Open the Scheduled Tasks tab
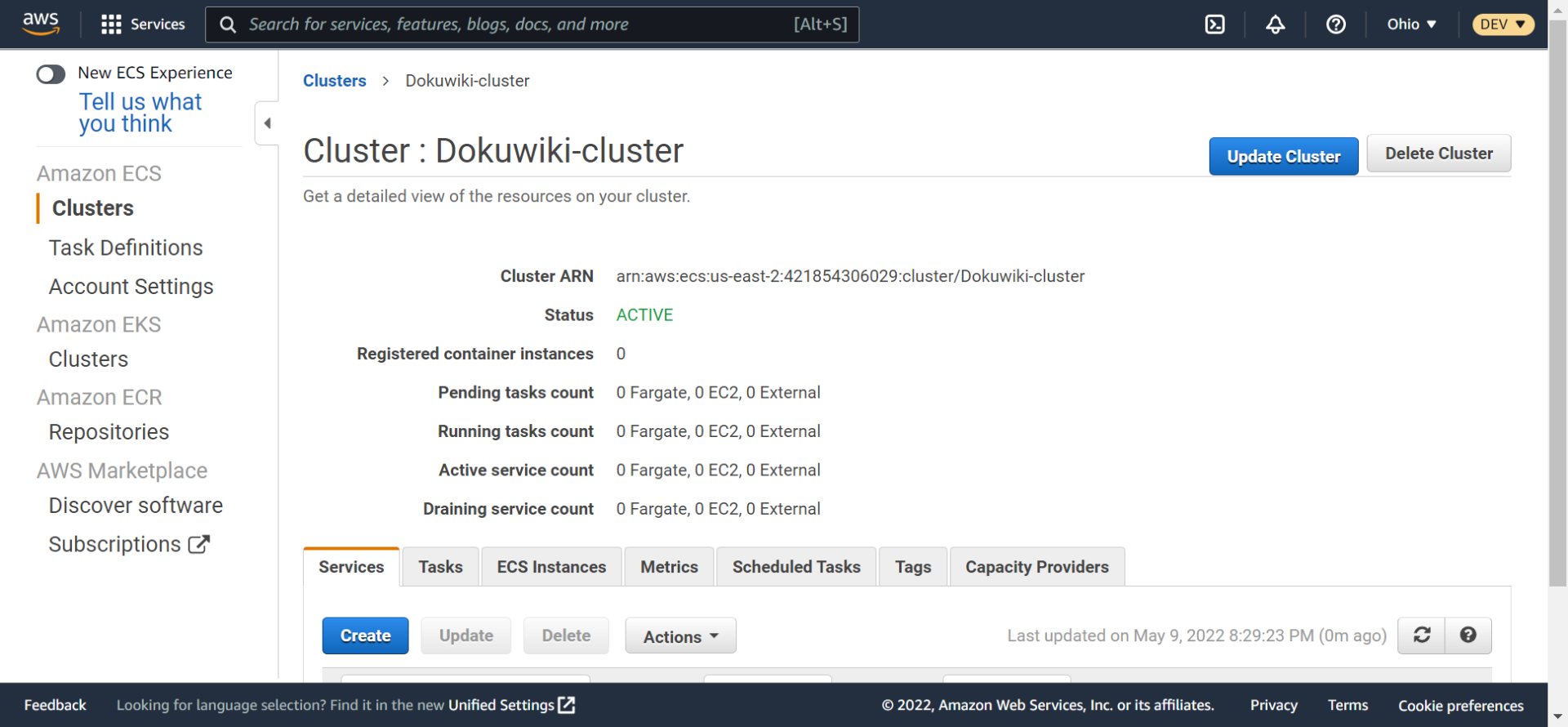The height and width of the screenshot is (727, 1568). [796, 567]
